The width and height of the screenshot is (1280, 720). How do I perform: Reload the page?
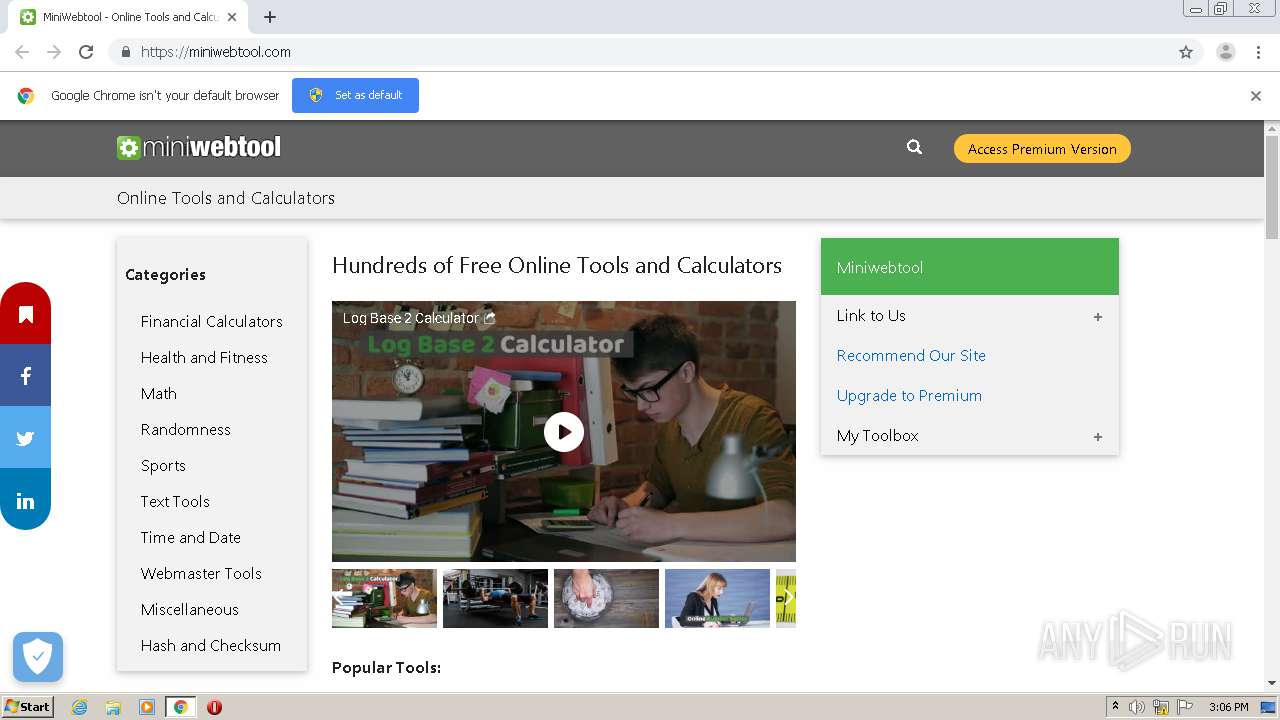point(86,52)
